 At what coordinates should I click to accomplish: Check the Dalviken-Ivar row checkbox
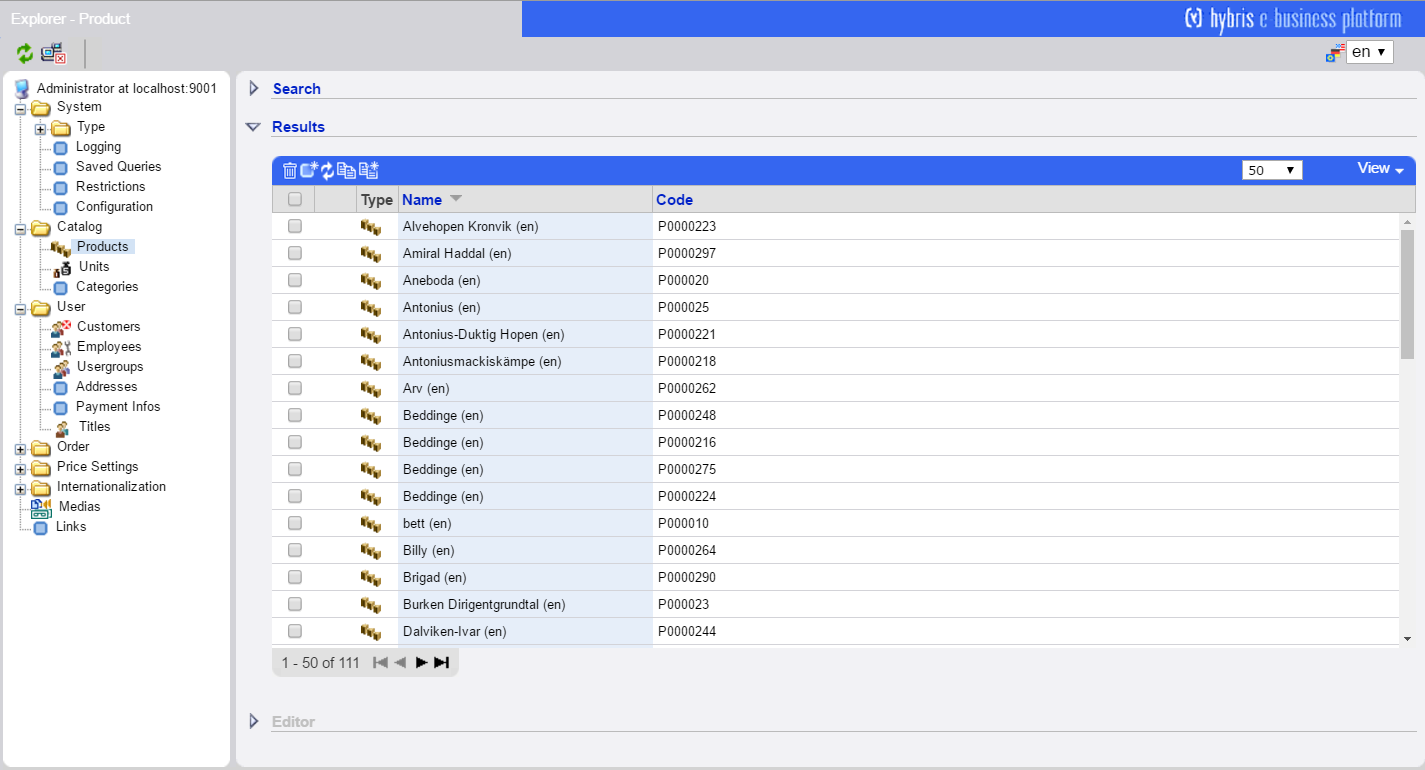[x=295, y=631]
